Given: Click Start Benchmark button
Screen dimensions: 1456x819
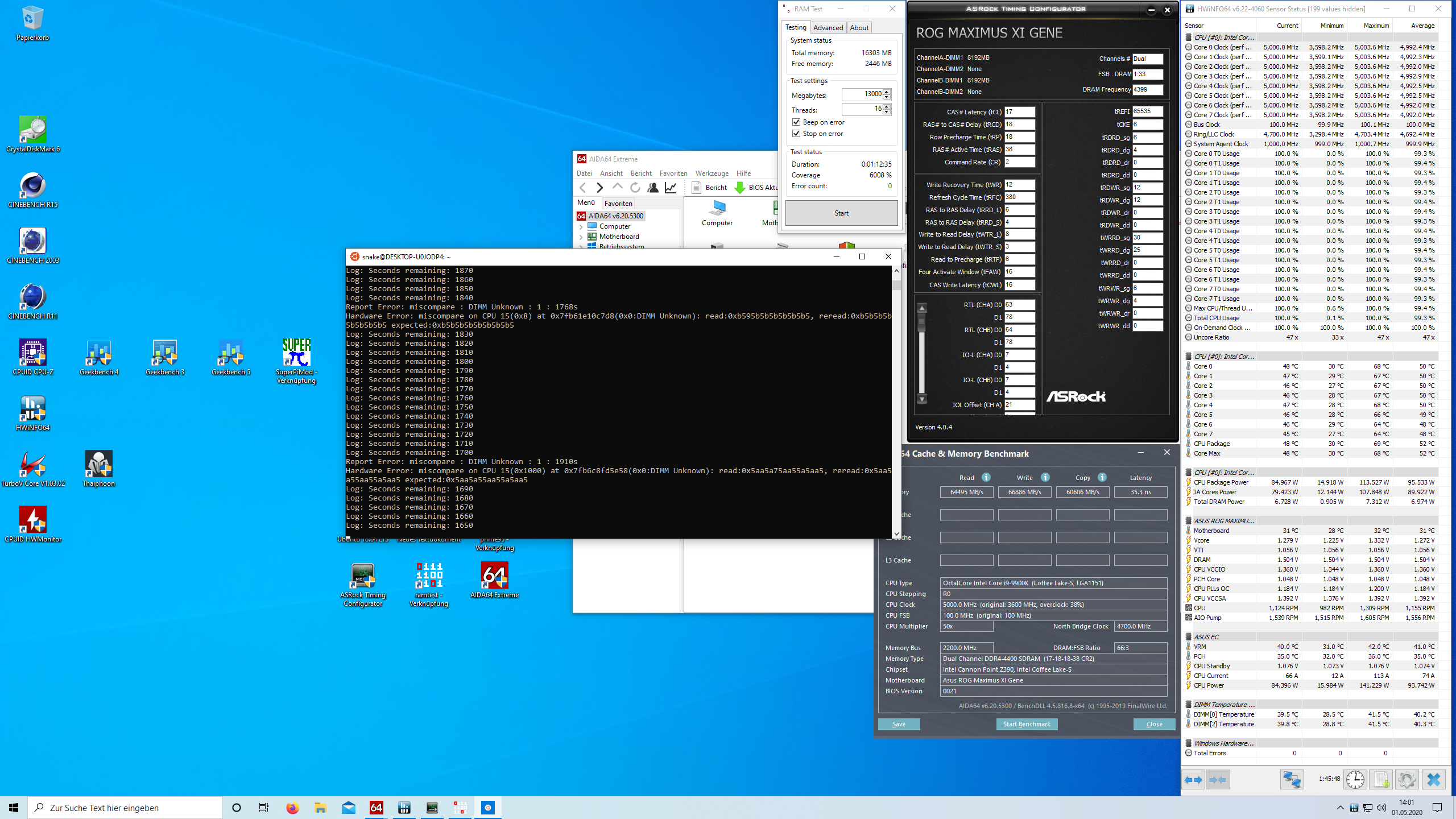Looking at the screenshot, I should (x=1027, y=724).
